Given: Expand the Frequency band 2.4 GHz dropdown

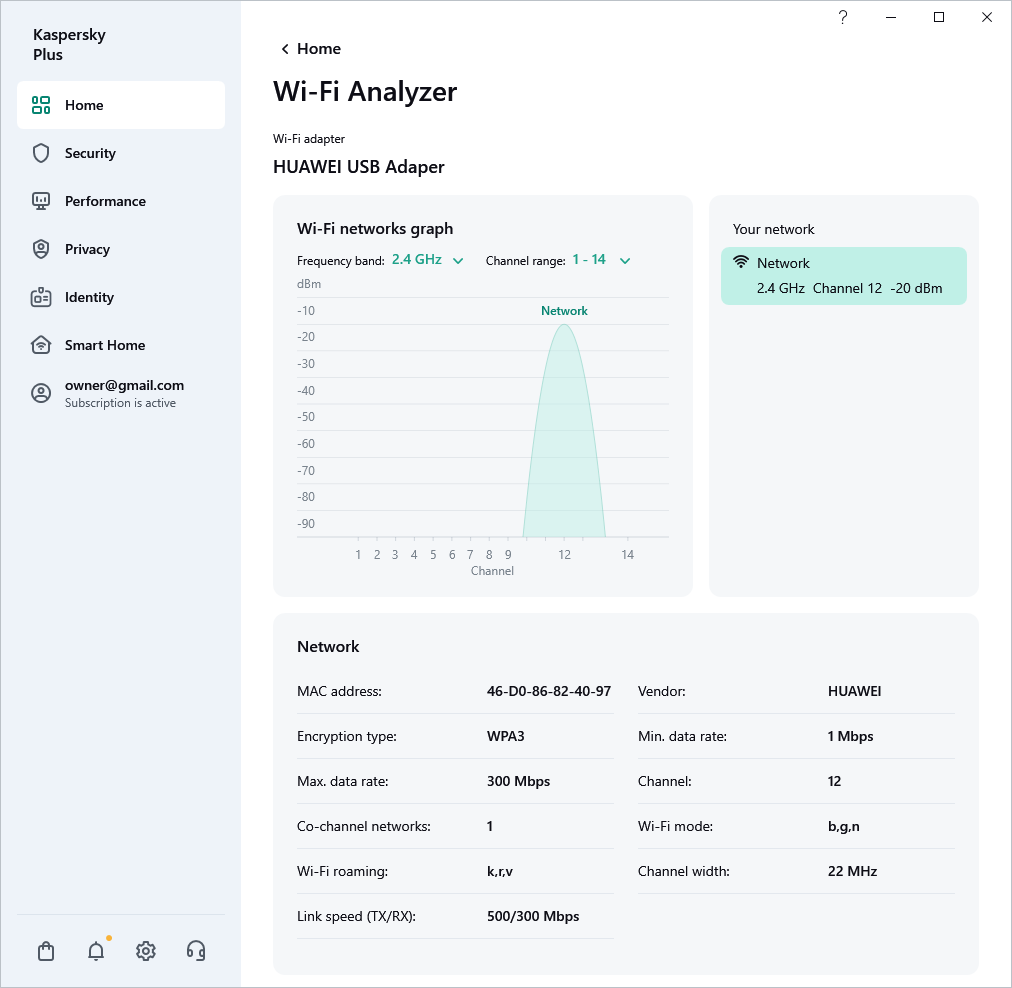Looking at the screenshot, I should tap(427, 260).
